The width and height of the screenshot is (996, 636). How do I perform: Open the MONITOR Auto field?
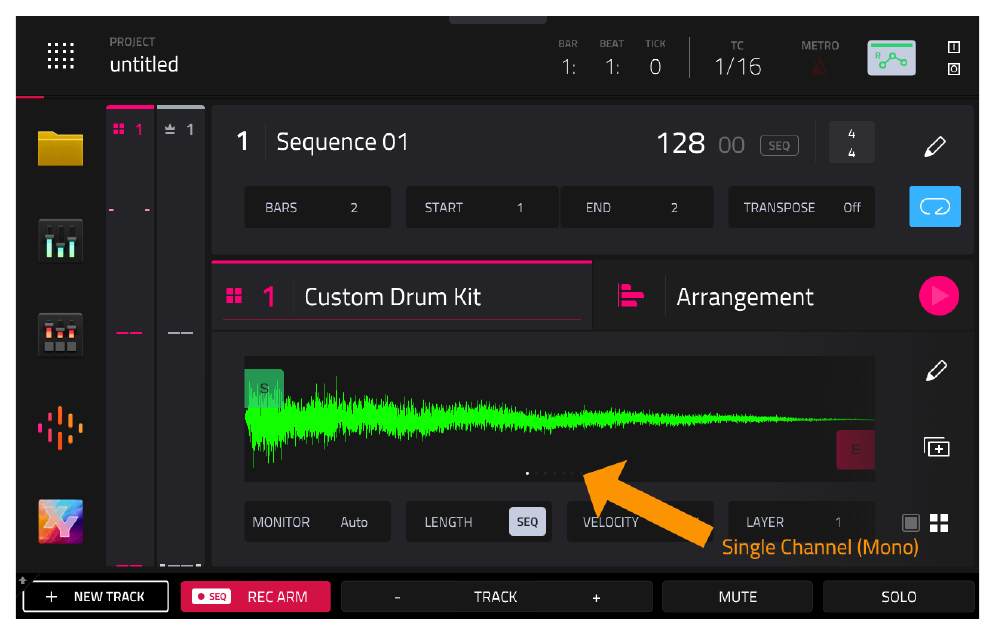tap(318, 522)
